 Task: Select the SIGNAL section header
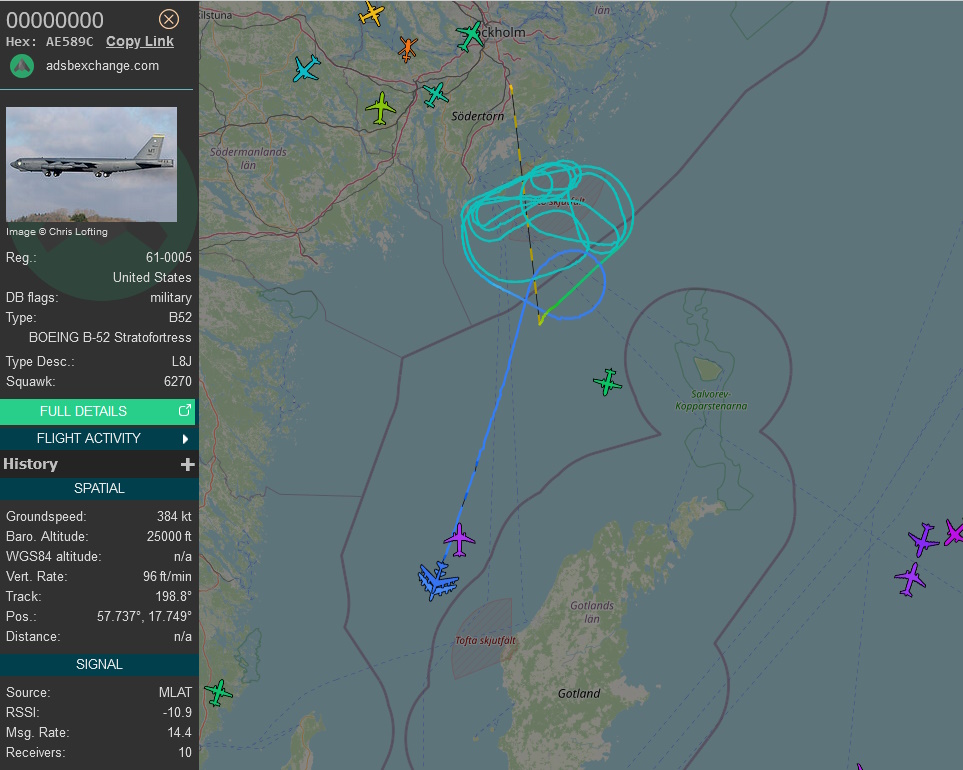[x=99, y=664]
